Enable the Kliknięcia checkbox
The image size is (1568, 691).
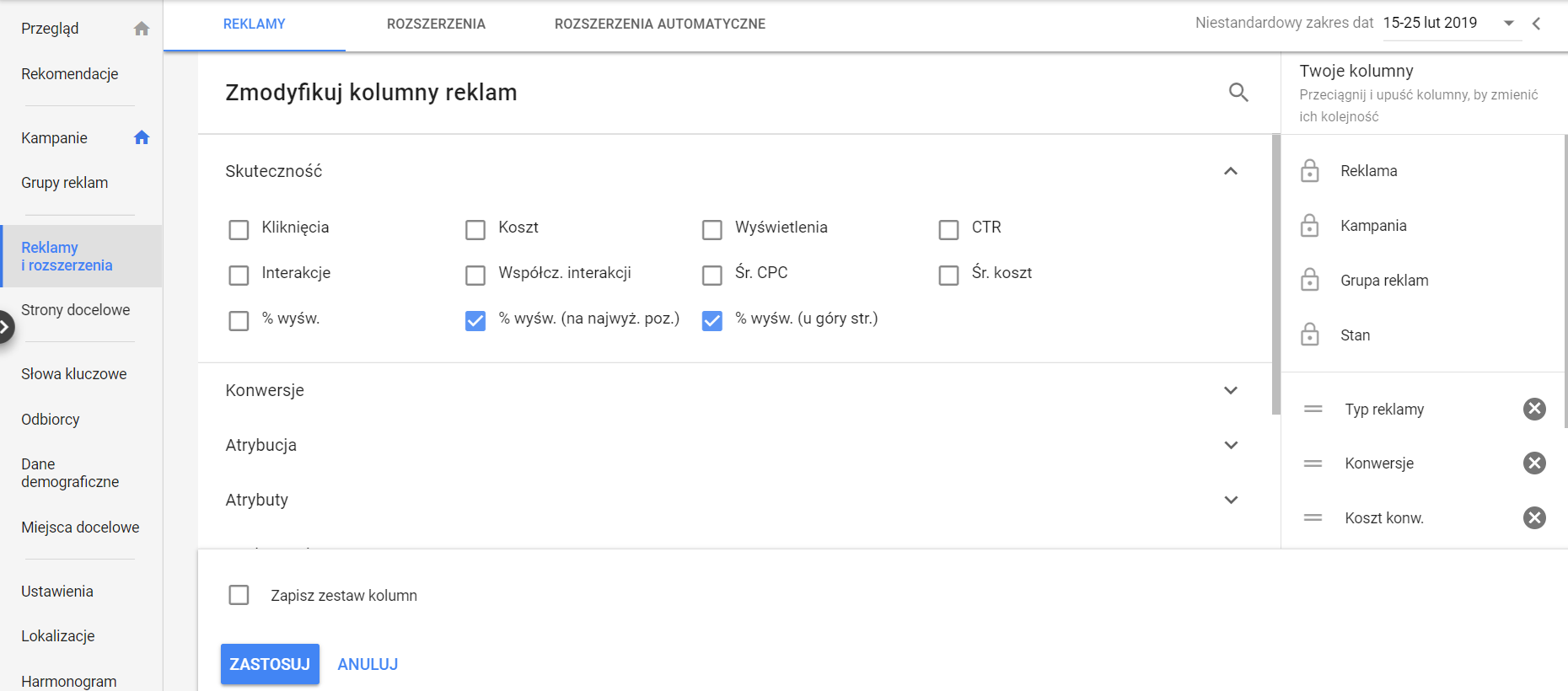coord(239,230)
